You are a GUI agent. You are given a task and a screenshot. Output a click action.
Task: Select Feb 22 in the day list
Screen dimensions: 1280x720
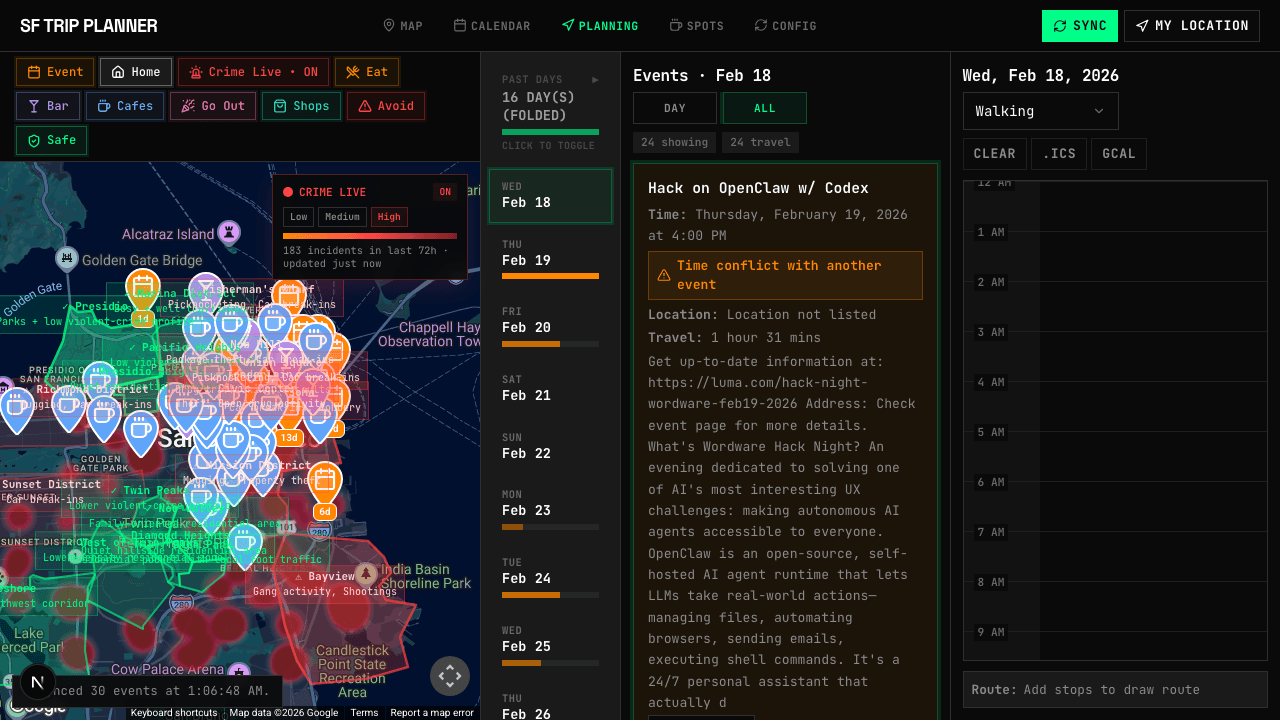(550, 446)
